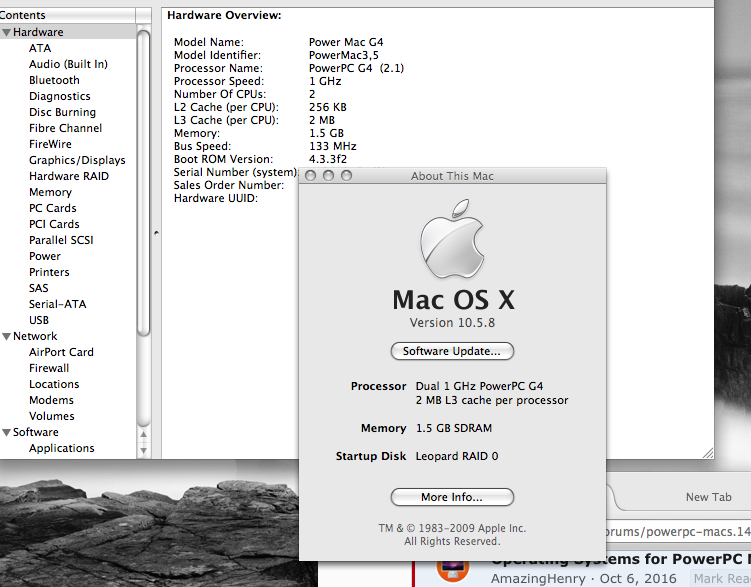The image size is (751, 587).
Task: Click the browser address bar URL
Action: coord(679,532)
